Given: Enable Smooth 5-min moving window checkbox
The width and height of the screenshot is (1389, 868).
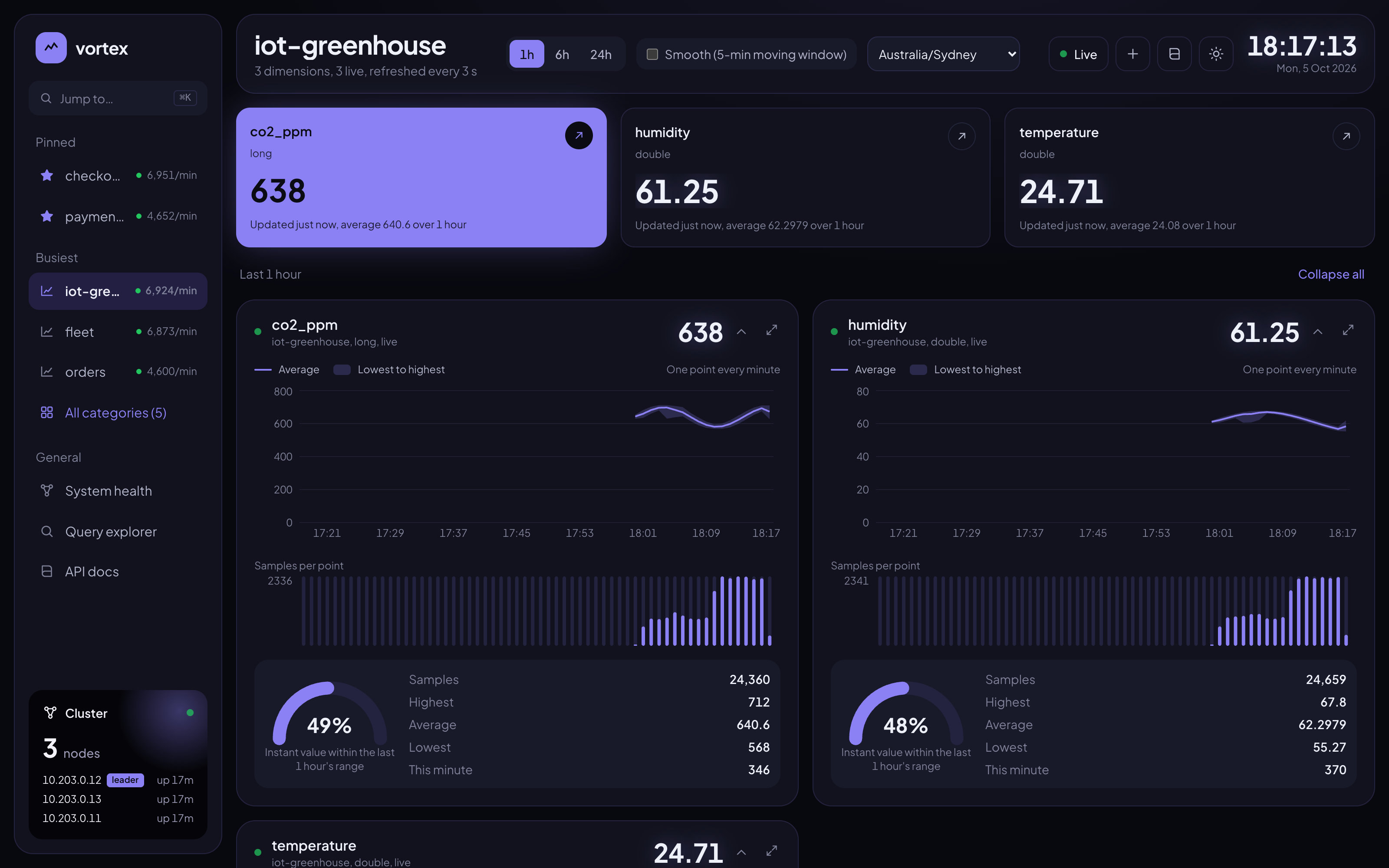Looking at the screenshot, I should 652,55.
